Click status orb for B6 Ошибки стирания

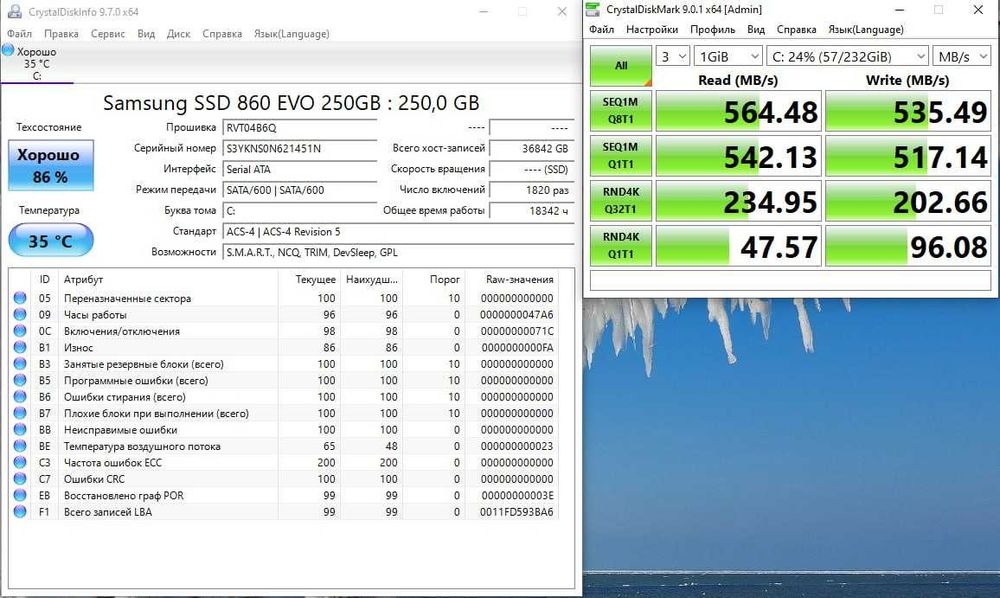pyautogui.click(x=20, y=397)
